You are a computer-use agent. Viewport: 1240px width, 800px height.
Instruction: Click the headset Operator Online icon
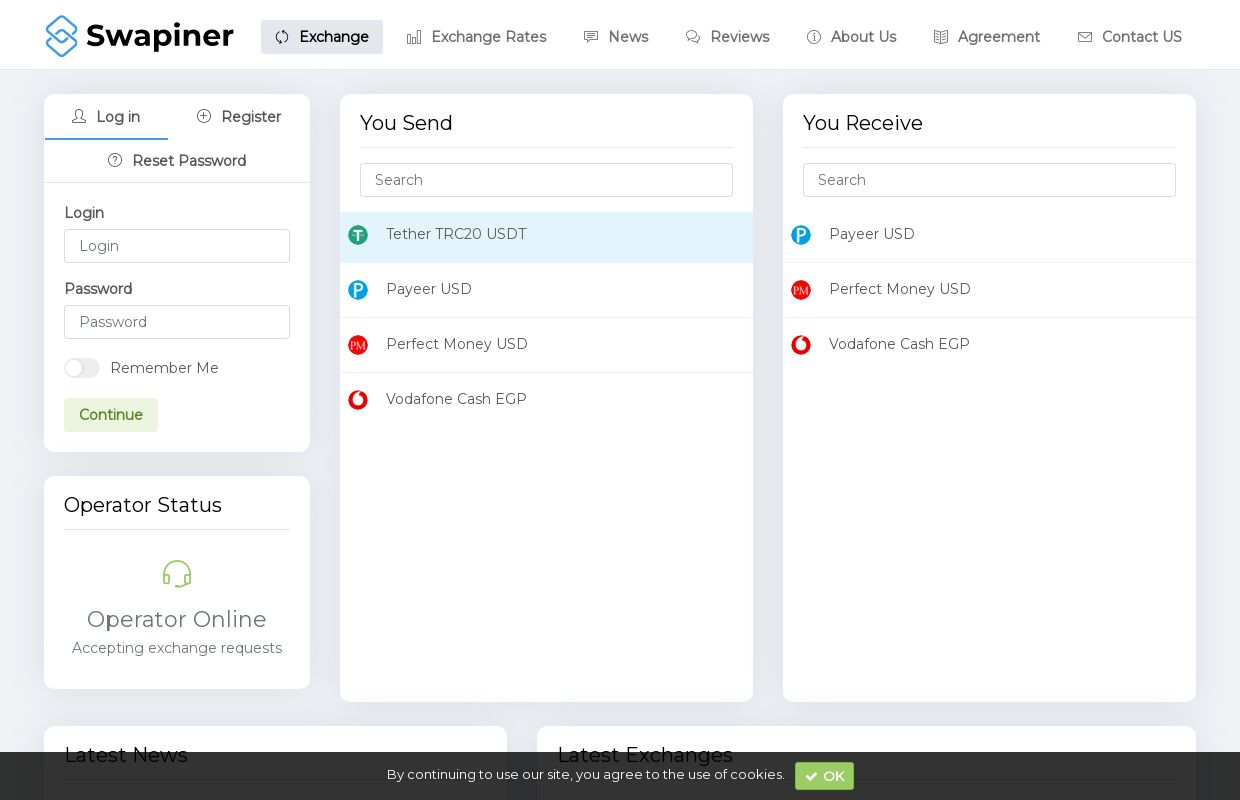pyautogui.click(x=177, y=574)
